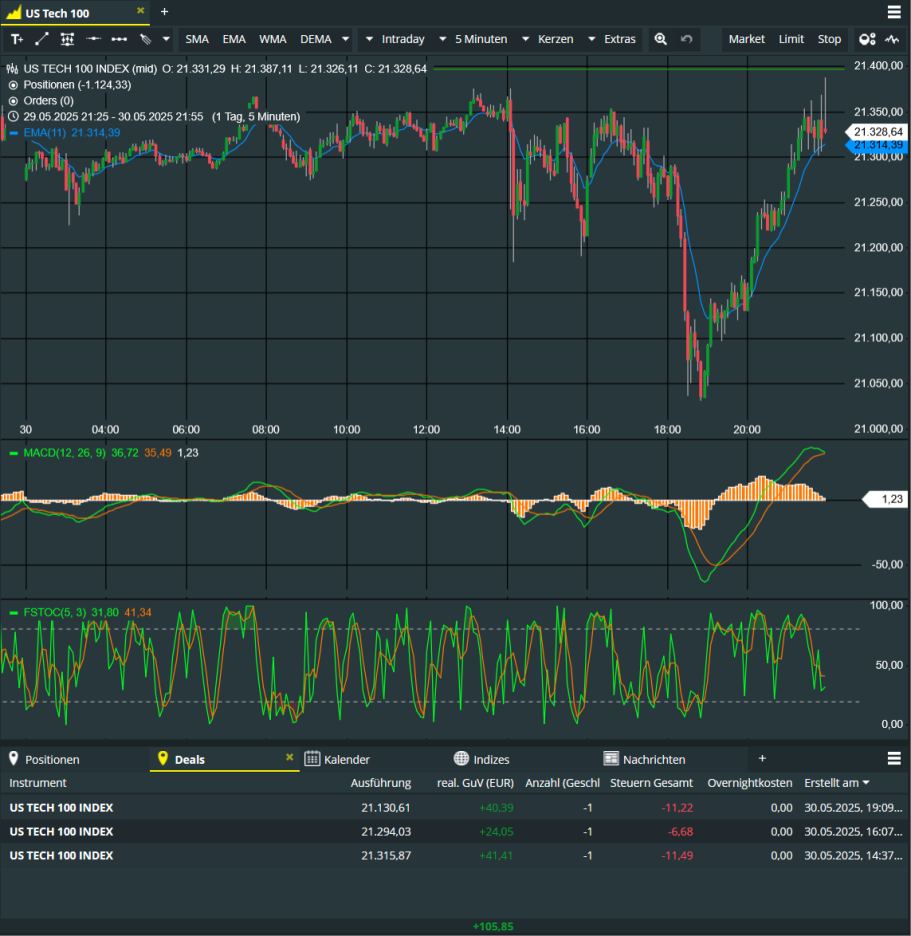The height and width of the screenshot is (936, 911).
Task: Toggle the Positionen visibility in chart
Action: pos(13,85)
